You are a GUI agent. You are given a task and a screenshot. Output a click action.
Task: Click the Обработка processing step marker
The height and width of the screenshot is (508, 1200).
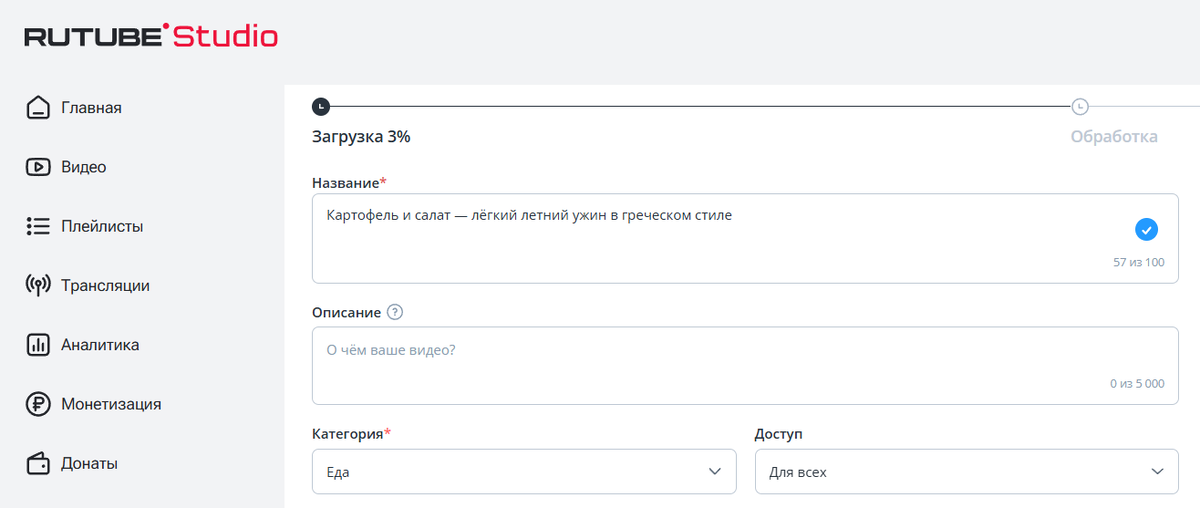[x=1080, y=106]
